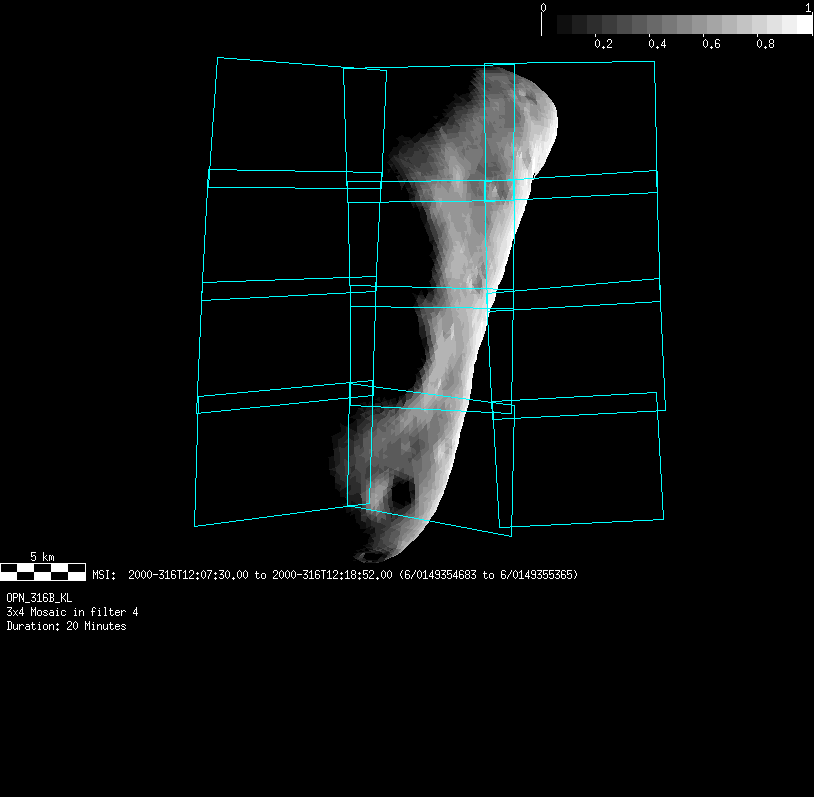Viewport: 814px width, 797px height.
Task: Click the 'MSI:' instrument label
Action: [x=104, y=575]
